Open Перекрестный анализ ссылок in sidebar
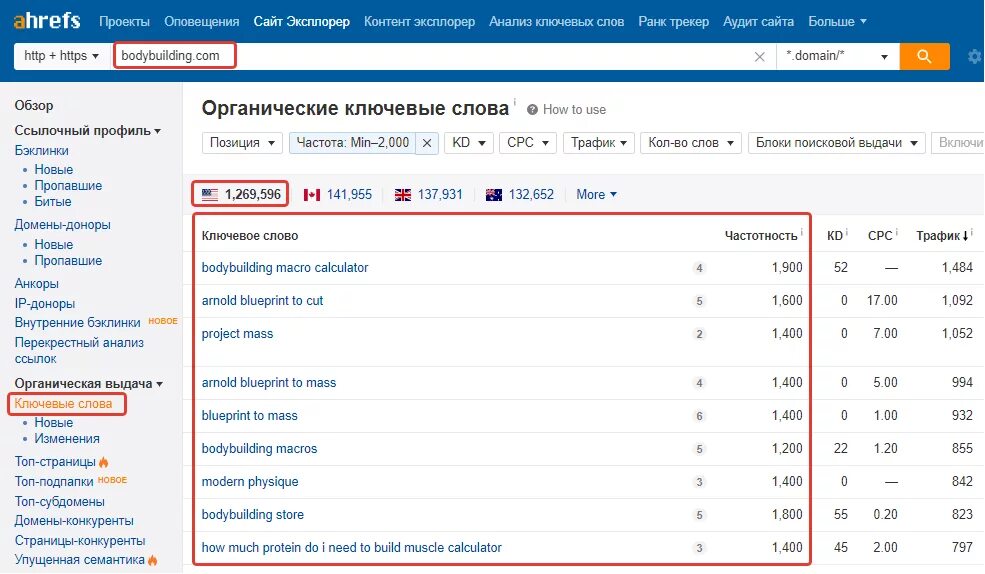The height and width of the screenshot is (574, 985). [x=79, y=351]
